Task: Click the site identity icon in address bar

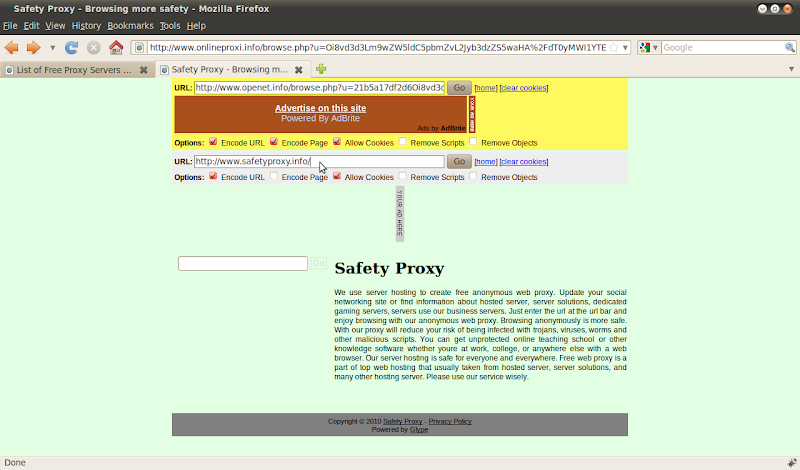Action: [x=139, y=47]
